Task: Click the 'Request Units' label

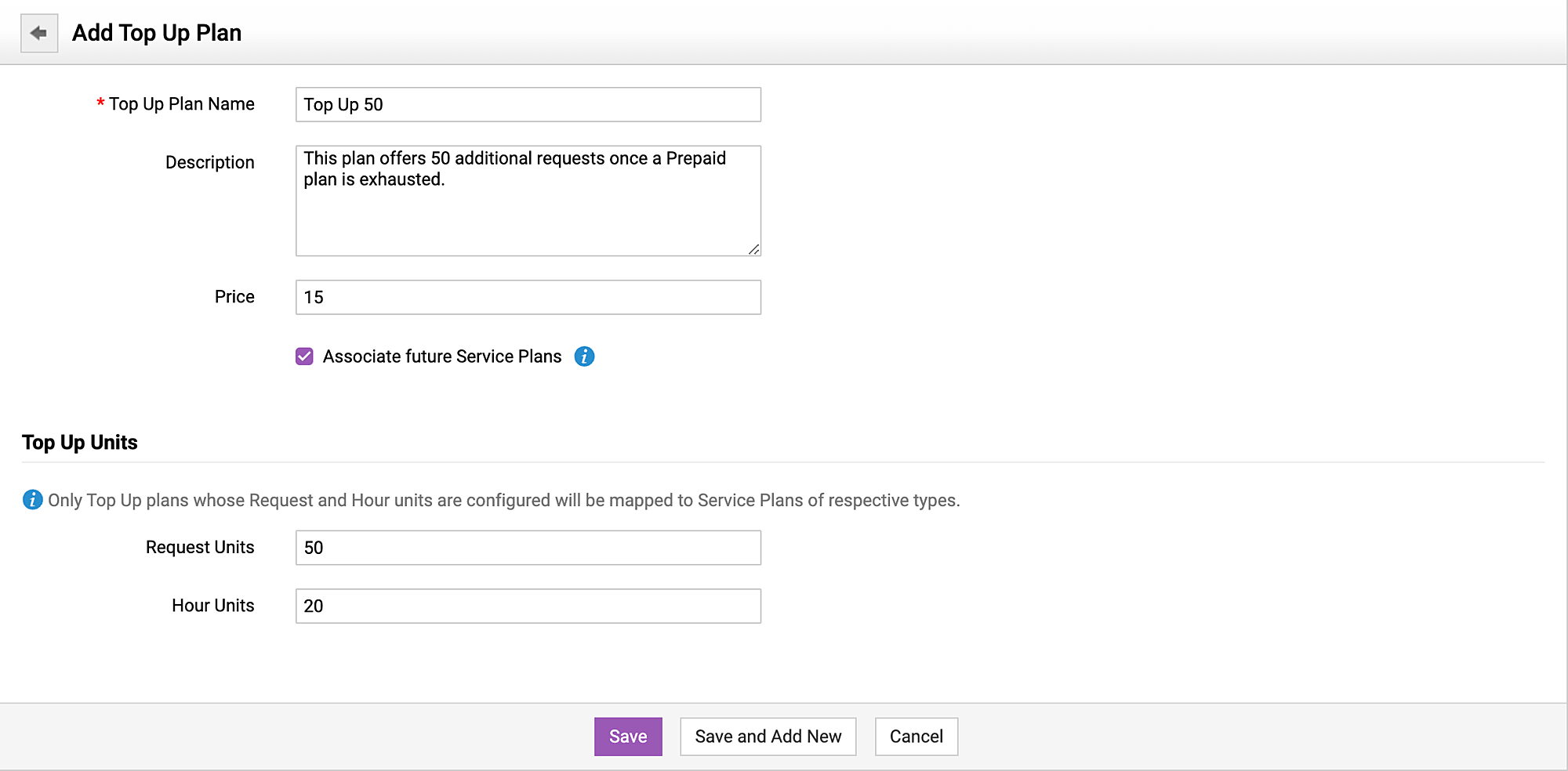Action: [x=200, y=547]
